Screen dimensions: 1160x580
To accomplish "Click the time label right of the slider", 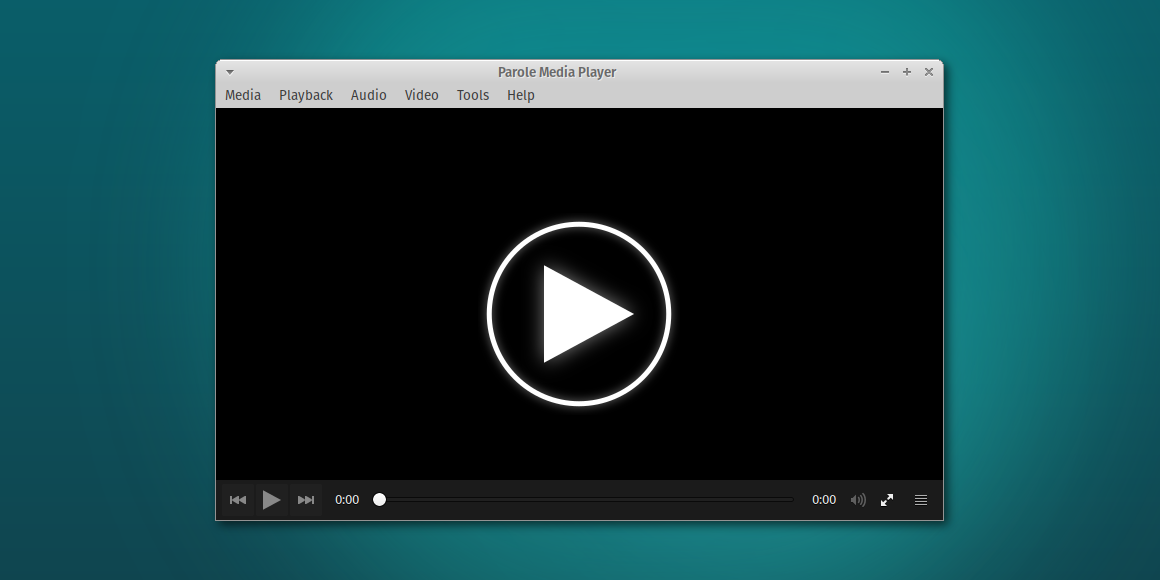I will click(824, 500).
